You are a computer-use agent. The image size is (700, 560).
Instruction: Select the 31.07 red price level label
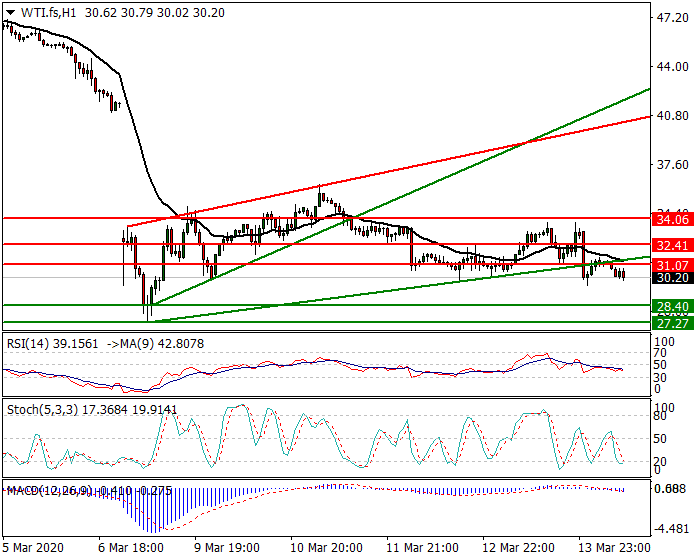pos(673,265)
